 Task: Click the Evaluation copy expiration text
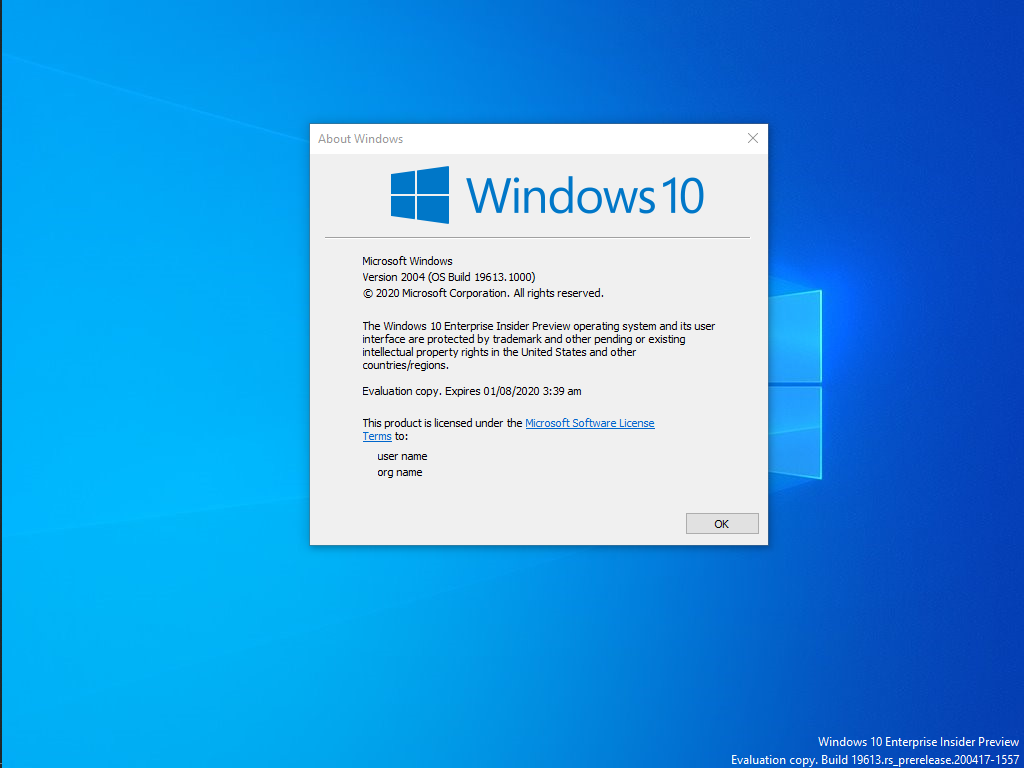tap(472, 391)
